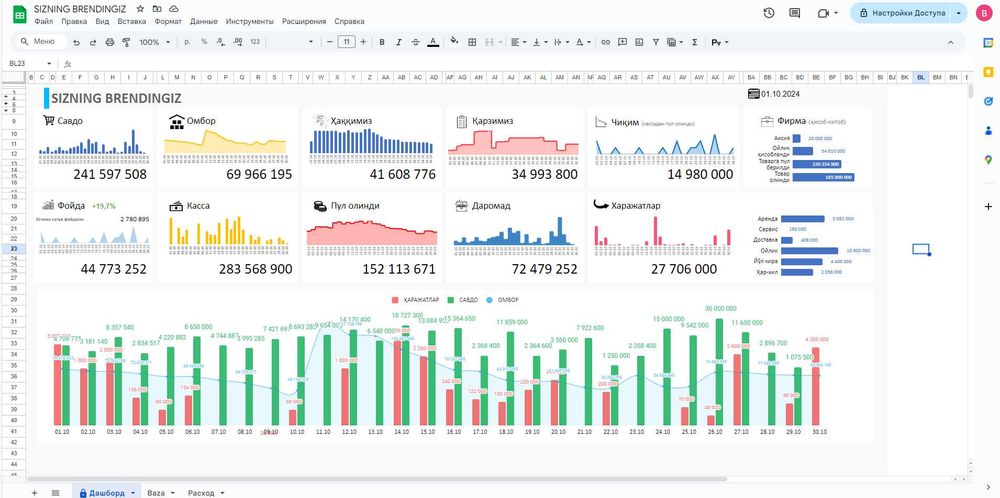Activate the paint format tool
Screen dimensions: 1000x498
pyautogui.click(x=126, y=42)
